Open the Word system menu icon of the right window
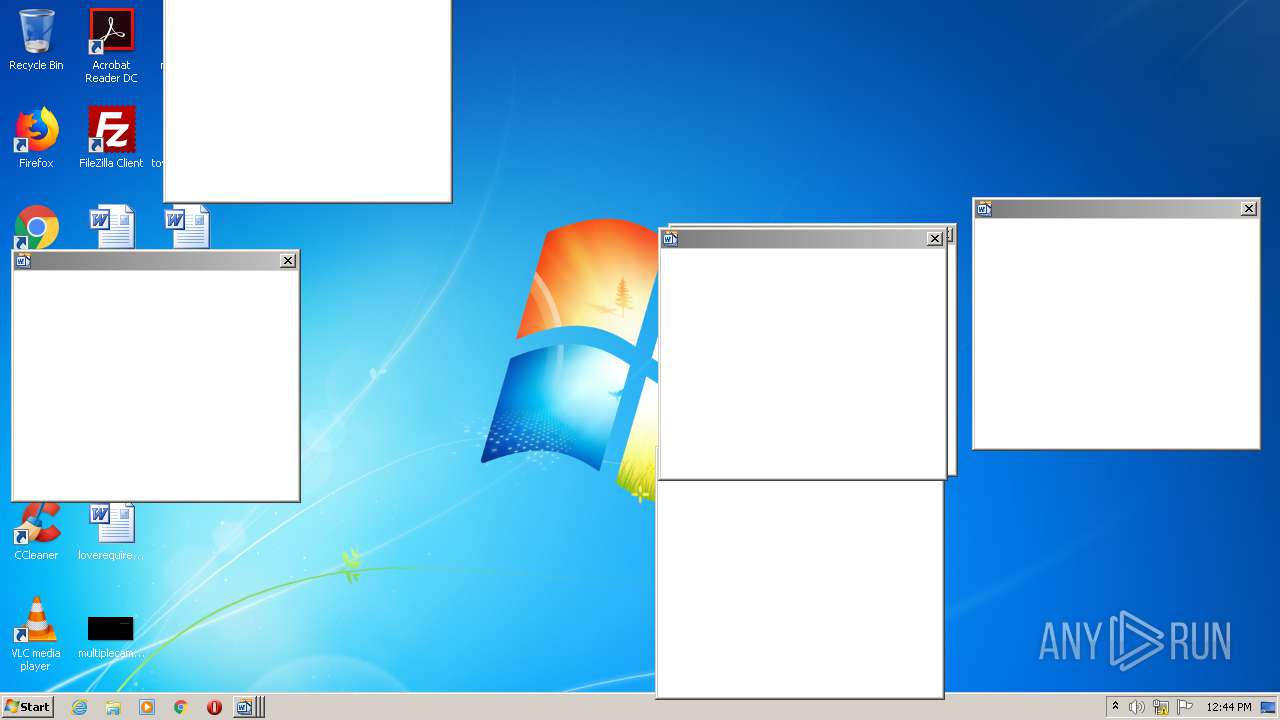 click(x=985, y=208)
